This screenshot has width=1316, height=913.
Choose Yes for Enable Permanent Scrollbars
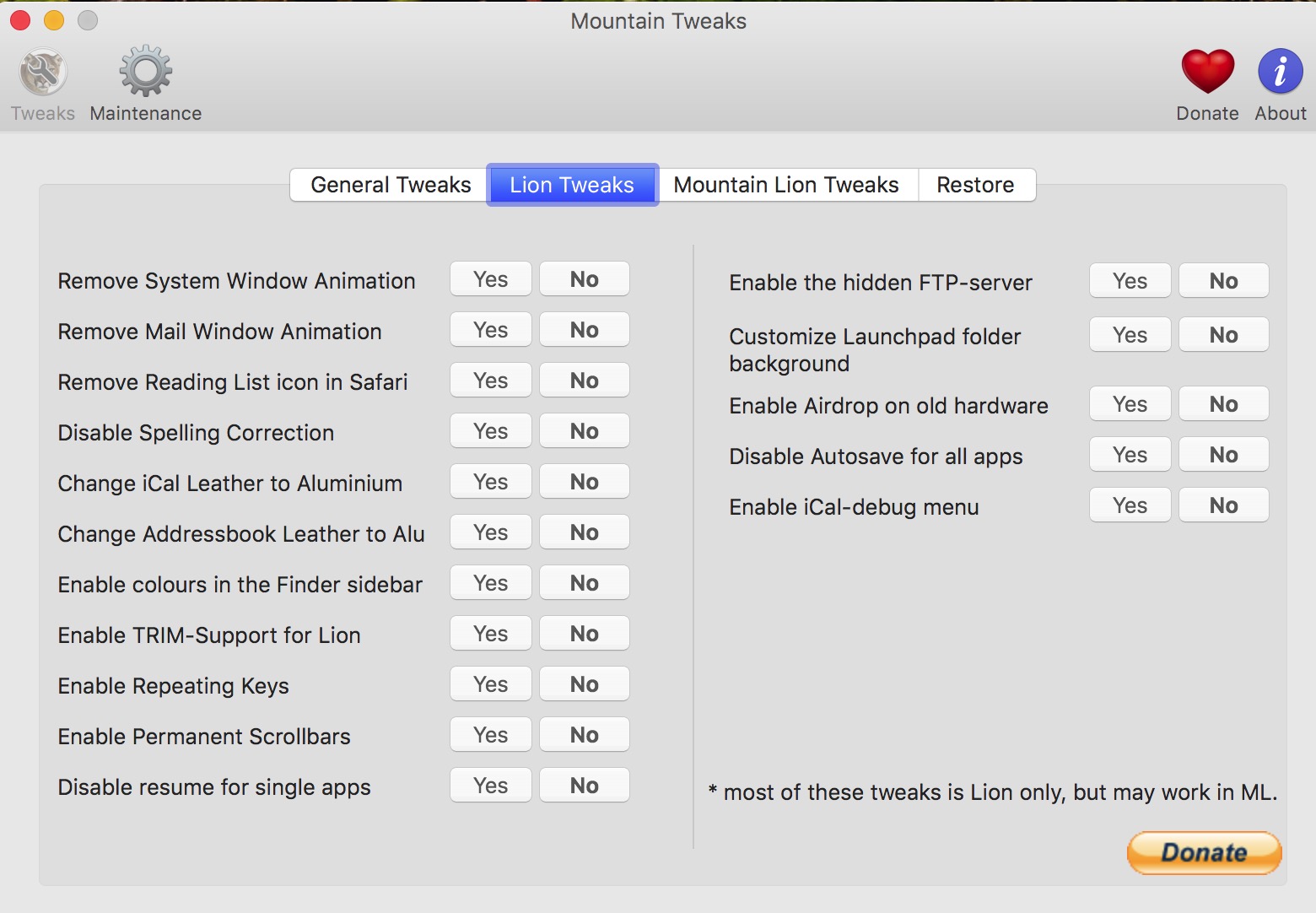tap(491, 735)
